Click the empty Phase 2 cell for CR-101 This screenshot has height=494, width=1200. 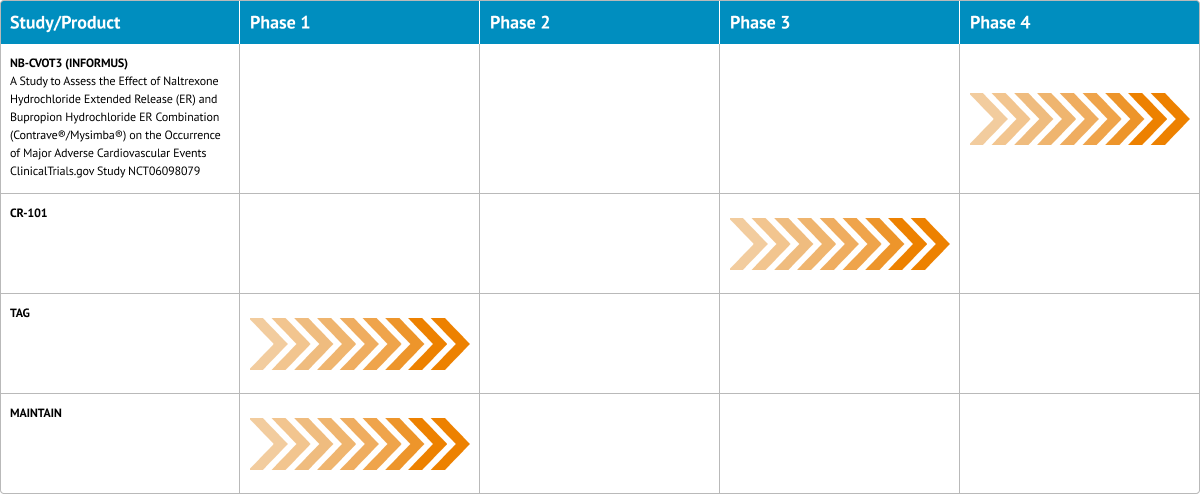(x=599, y=244)
